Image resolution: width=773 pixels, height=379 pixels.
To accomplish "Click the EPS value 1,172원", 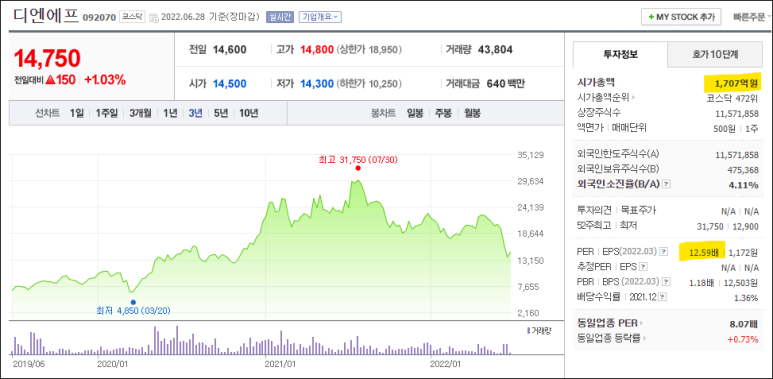I will pyautogui.click(x=743, y=252).
